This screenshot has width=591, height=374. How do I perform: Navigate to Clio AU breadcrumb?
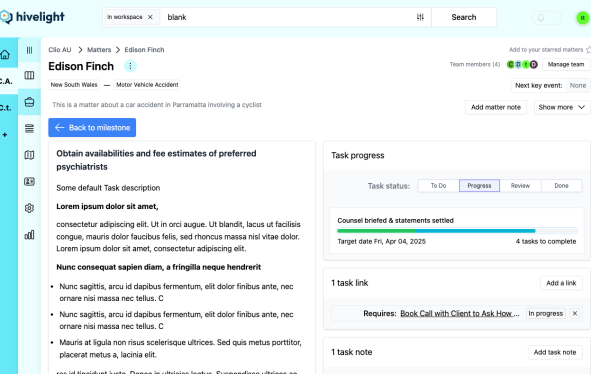60,50
